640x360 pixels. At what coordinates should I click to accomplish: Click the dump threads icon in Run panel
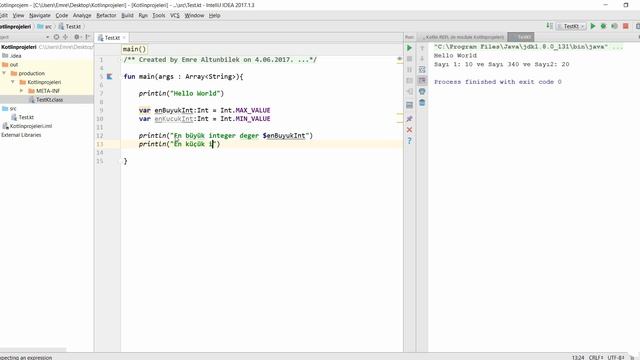tap(409, 80)
